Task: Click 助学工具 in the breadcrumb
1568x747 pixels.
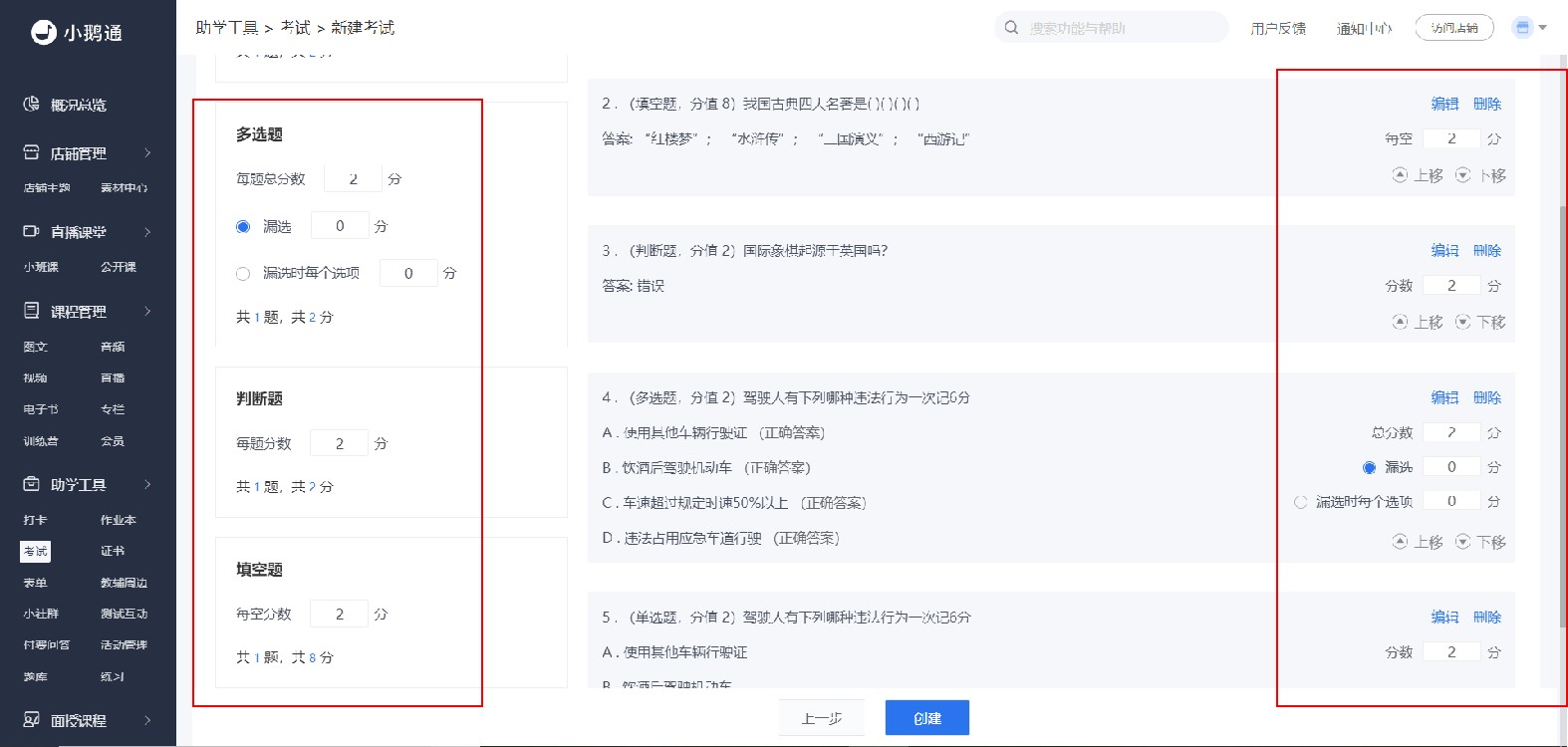Action: (226, 27)
